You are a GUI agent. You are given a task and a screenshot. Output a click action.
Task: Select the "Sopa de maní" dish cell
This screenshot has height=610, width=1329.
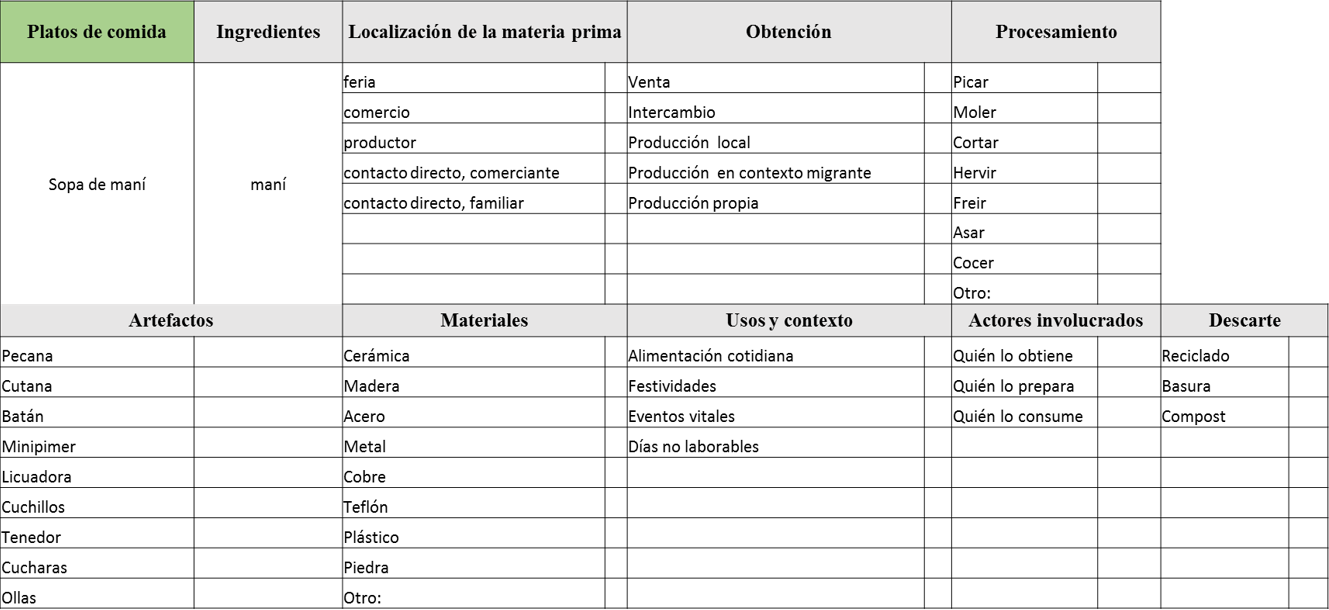coord(97,184)
